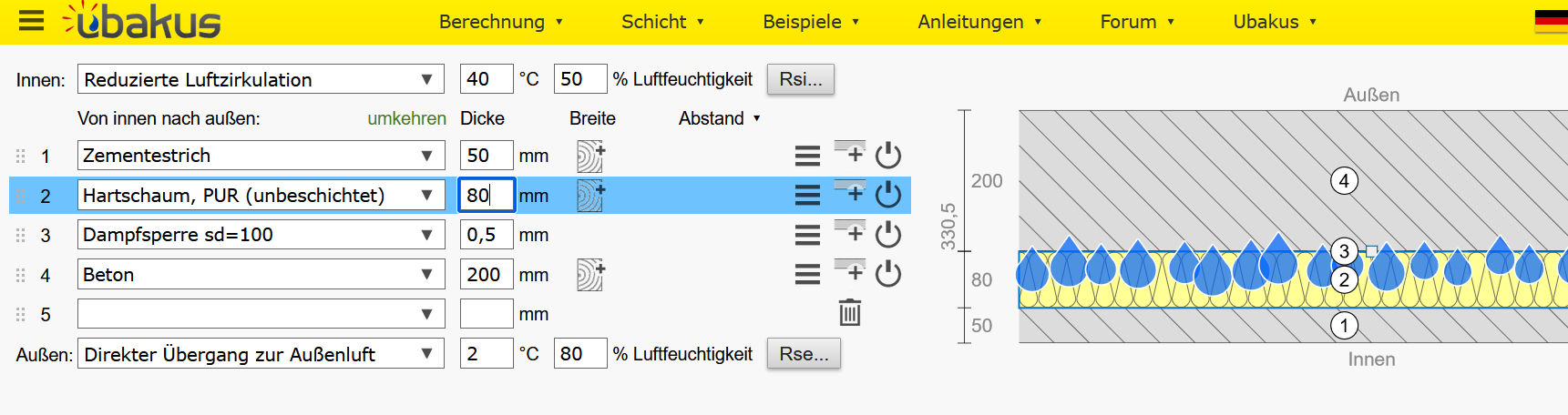Viewport: 1568px width, 415px height.
Task: Click the inside temperature input field
Action: [486, 79]
